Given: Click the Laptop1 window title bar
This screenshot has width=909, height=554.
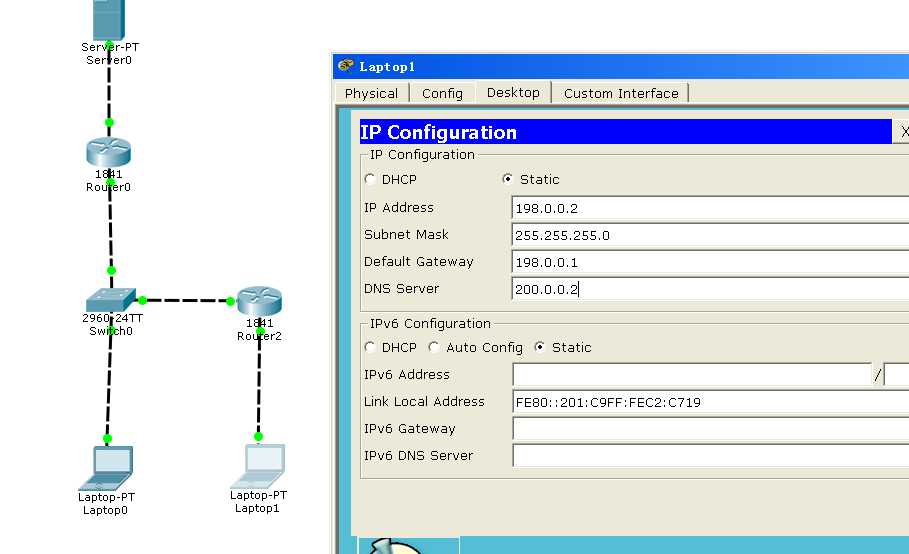Looking at the screenshot, I should pyautogui.click(x=621, y=66).
